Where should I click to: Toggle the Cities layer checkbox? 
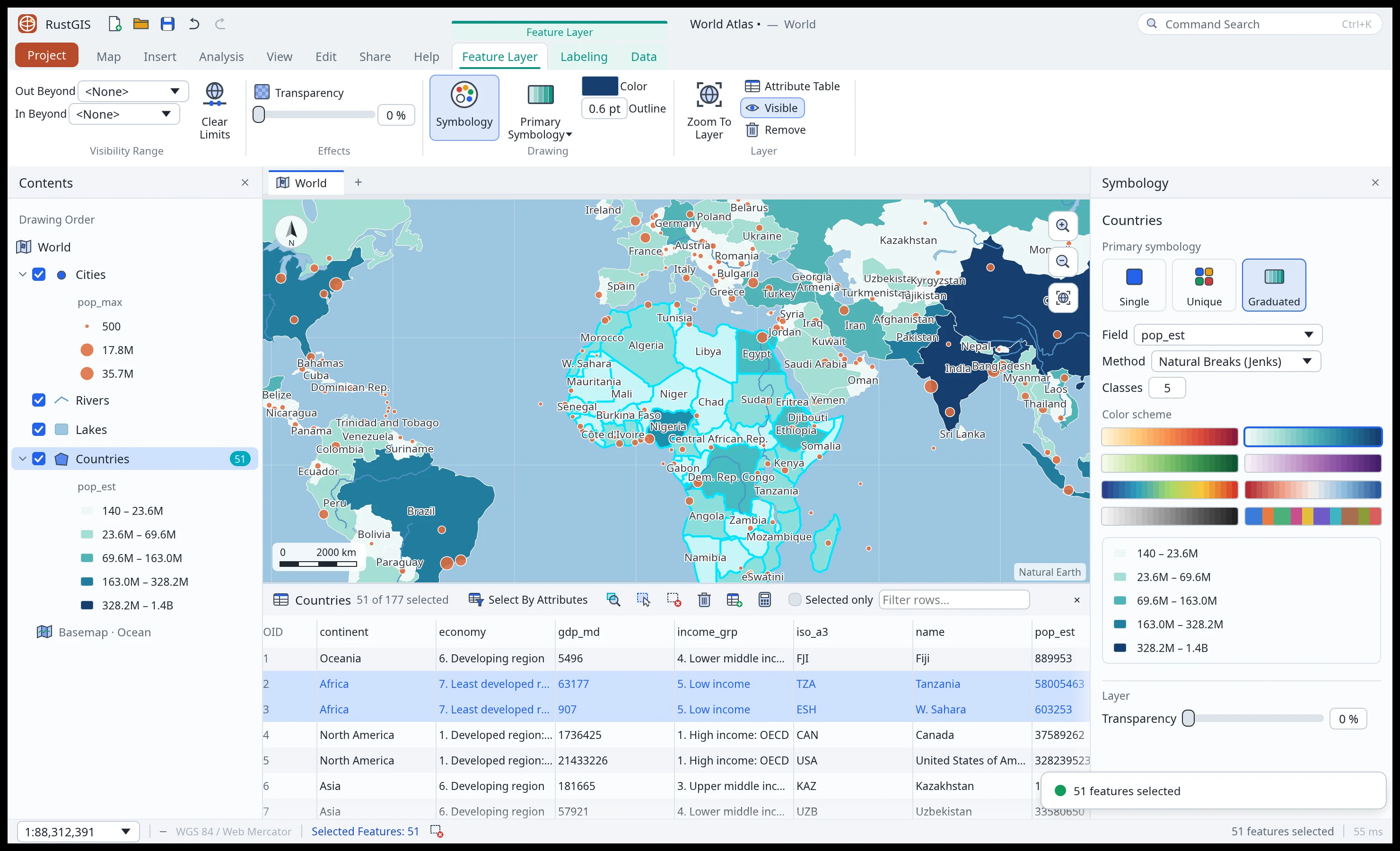point(39,275)
